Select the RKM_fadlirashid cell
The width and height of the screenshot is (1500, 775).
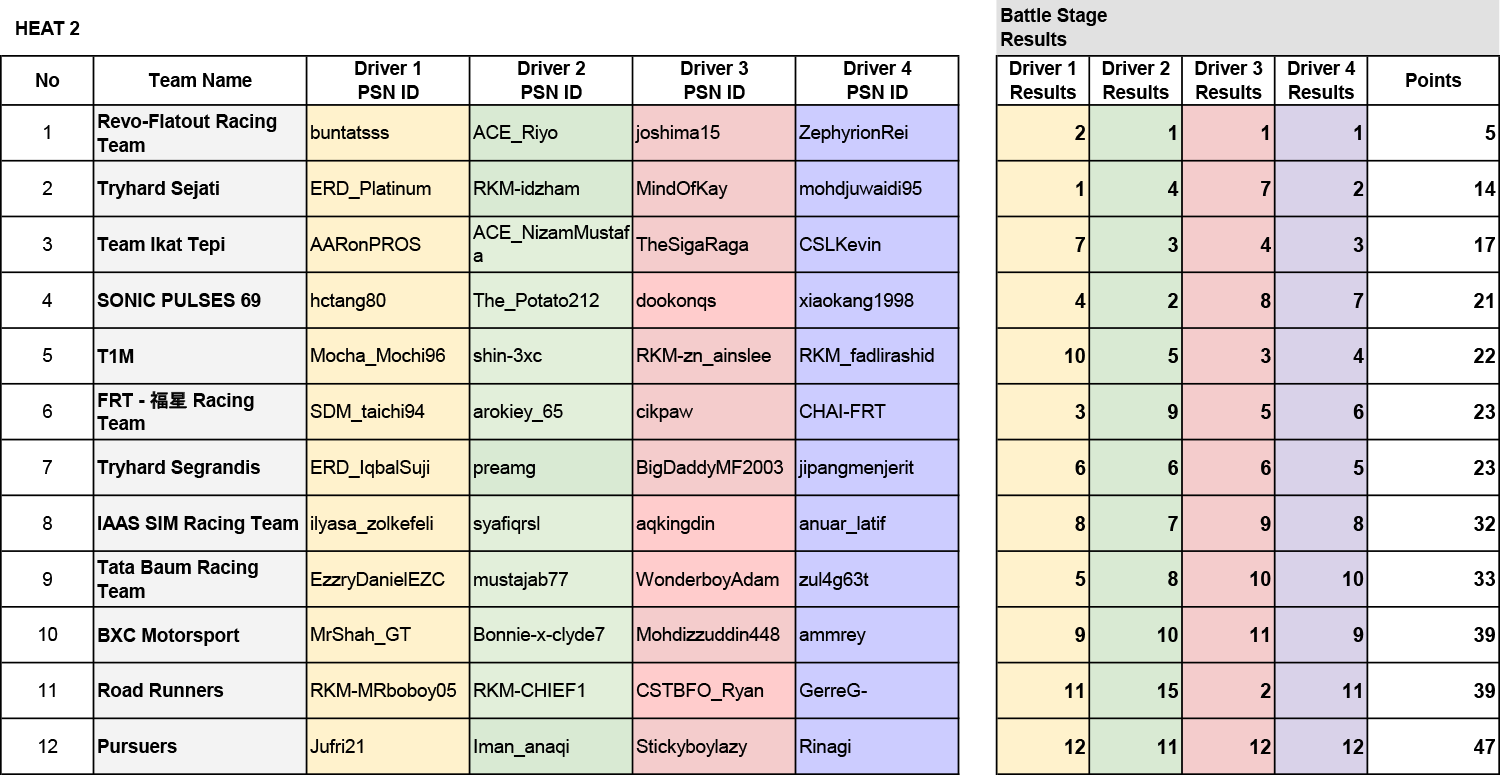tap(877, 356)
